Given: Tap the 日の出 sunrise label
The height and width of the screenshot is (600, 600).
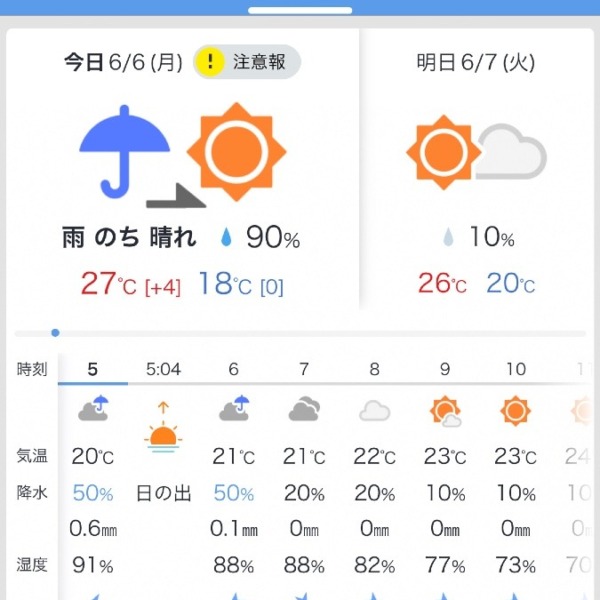Looking at the screenshot, I should tap(163, 493).
